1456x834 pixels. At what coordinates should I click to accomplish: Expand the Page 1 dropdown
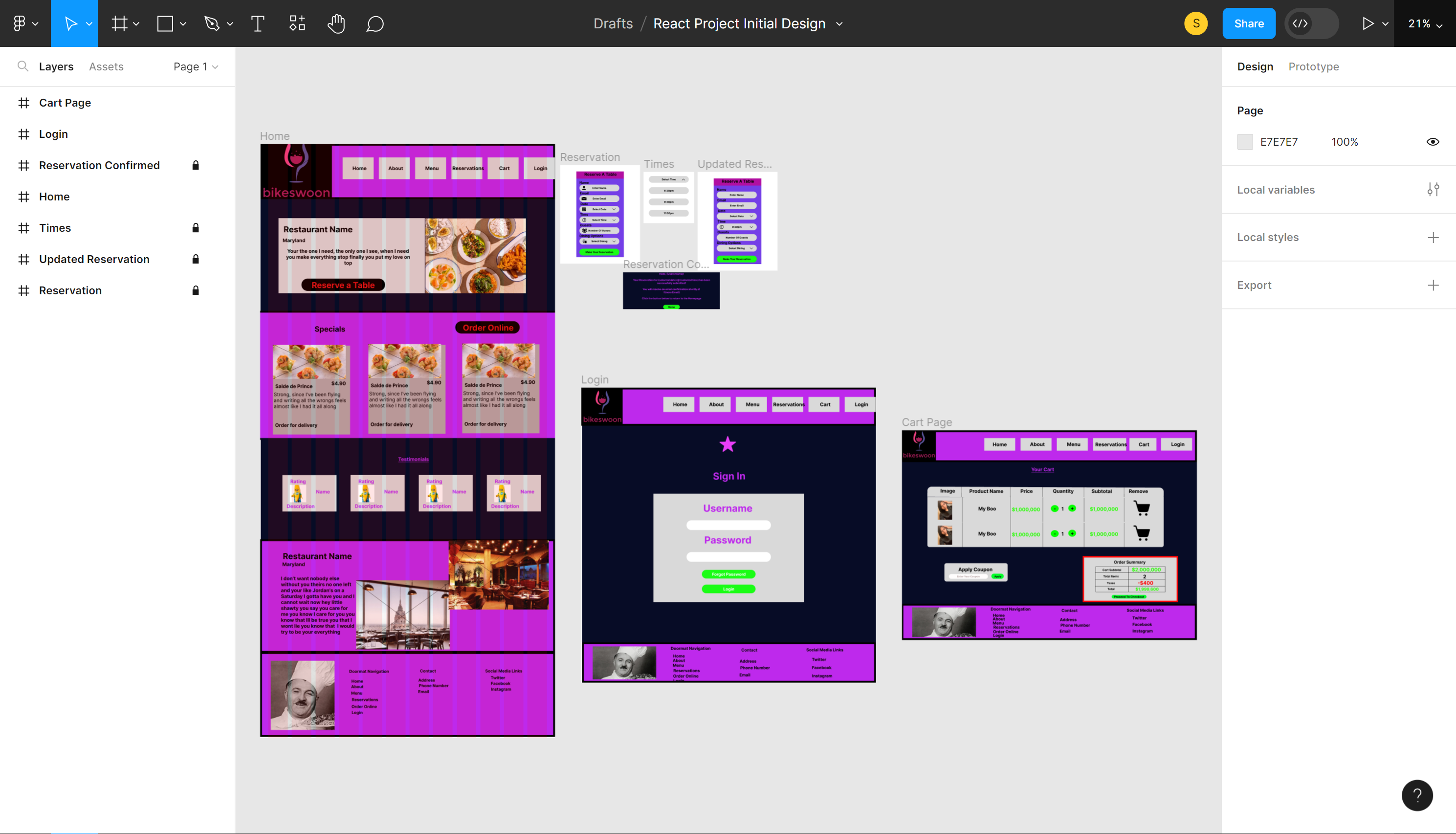(195, 66)
